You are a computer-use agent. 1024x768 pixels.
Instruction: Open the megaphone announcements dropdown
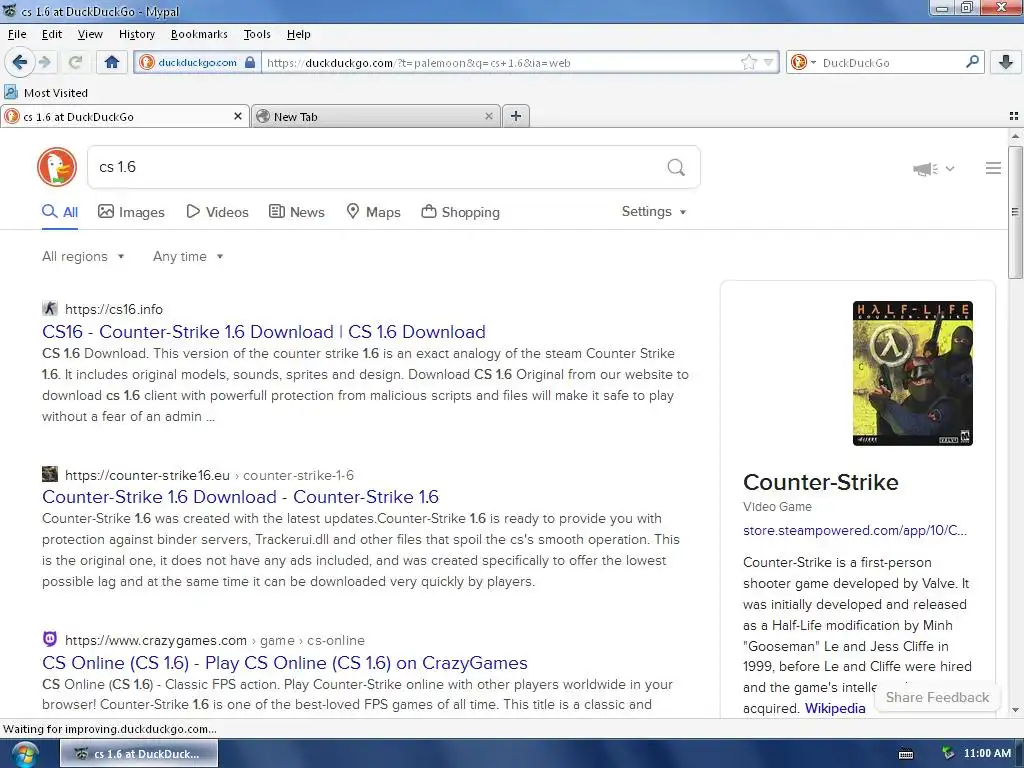tap(933, 168)
